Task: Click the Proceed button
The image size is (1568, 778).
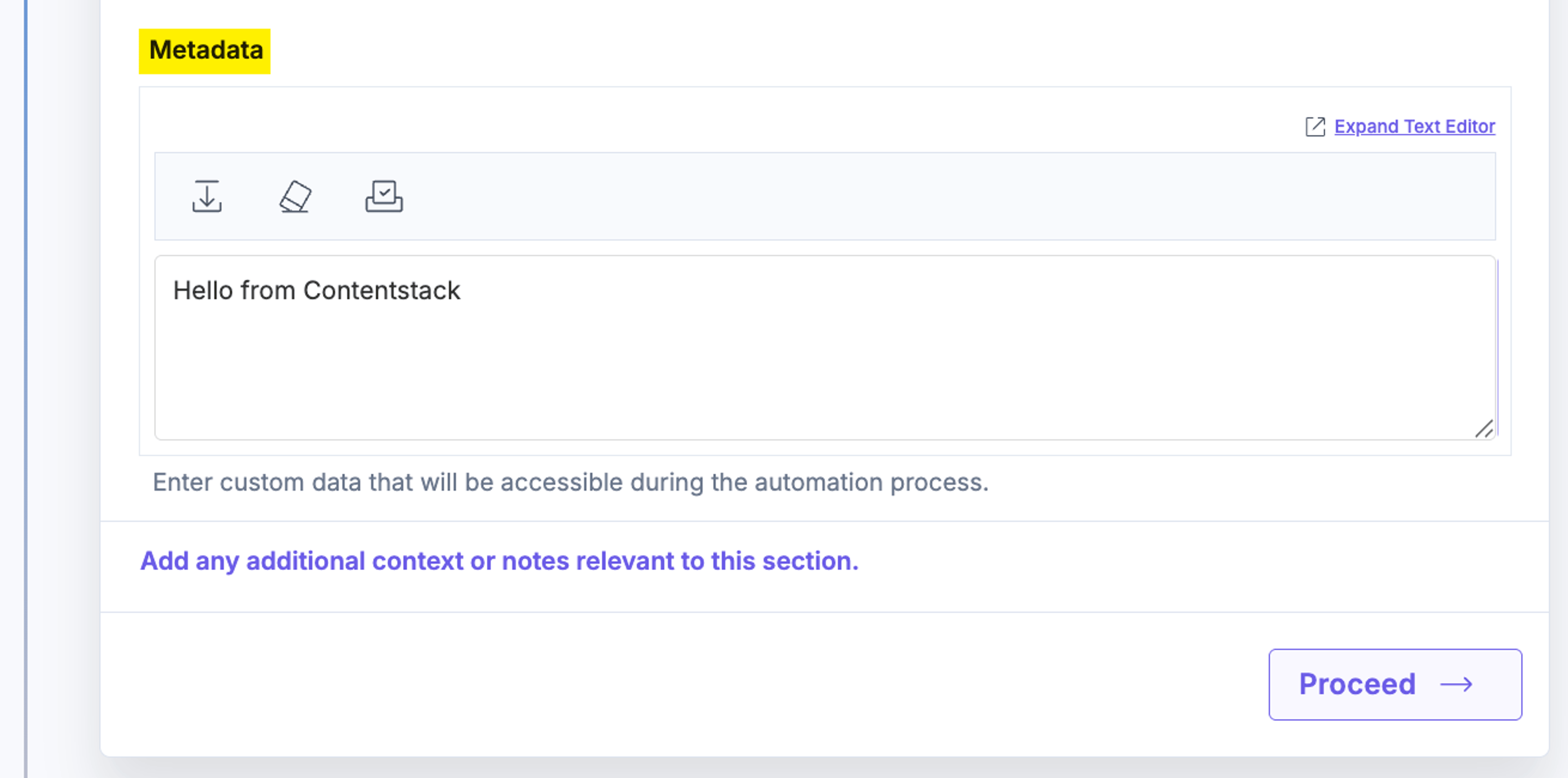Action: coord(1395,684)
